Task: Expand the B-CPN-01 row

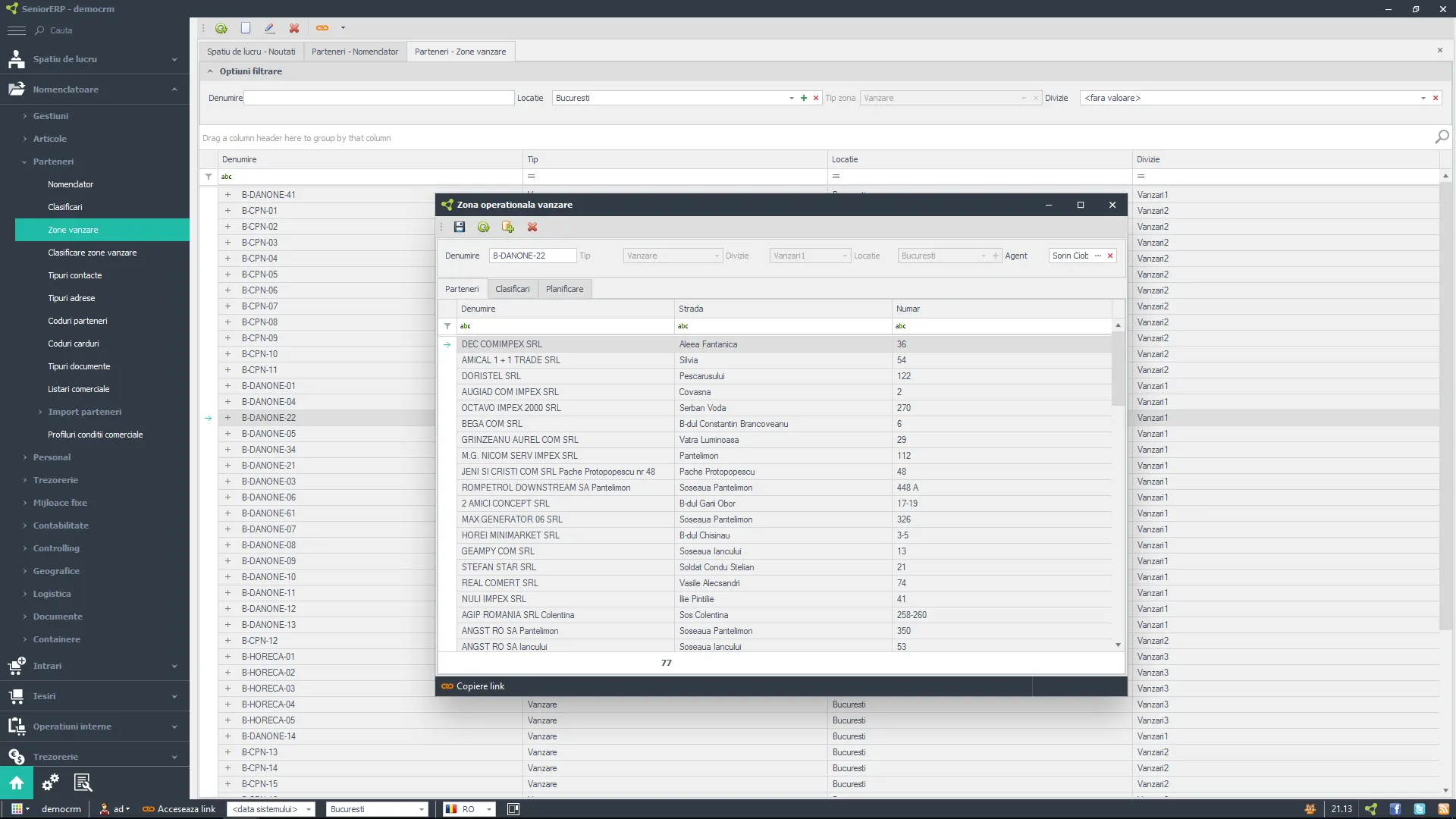Action: click(227, 211)
